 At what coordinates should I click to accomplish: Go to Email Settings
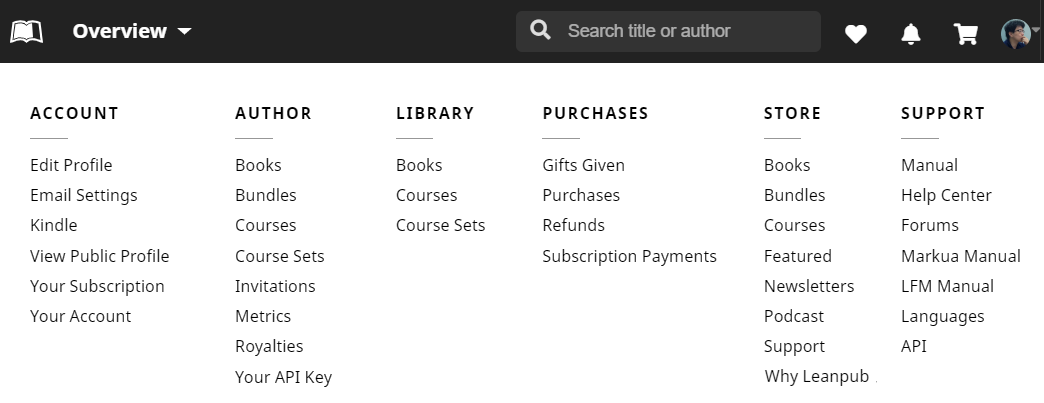(x=84, y=195)
